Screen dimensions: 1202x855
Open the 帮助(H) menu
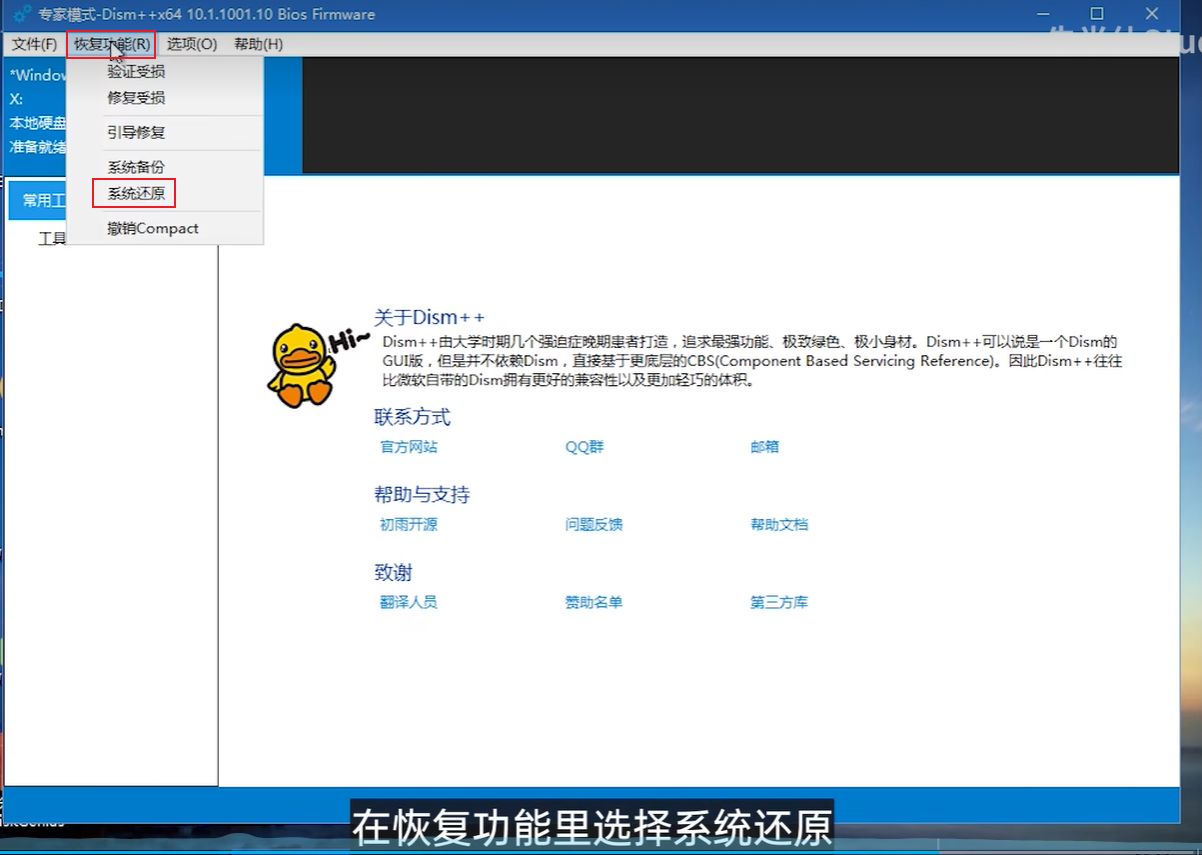(258, 44)
